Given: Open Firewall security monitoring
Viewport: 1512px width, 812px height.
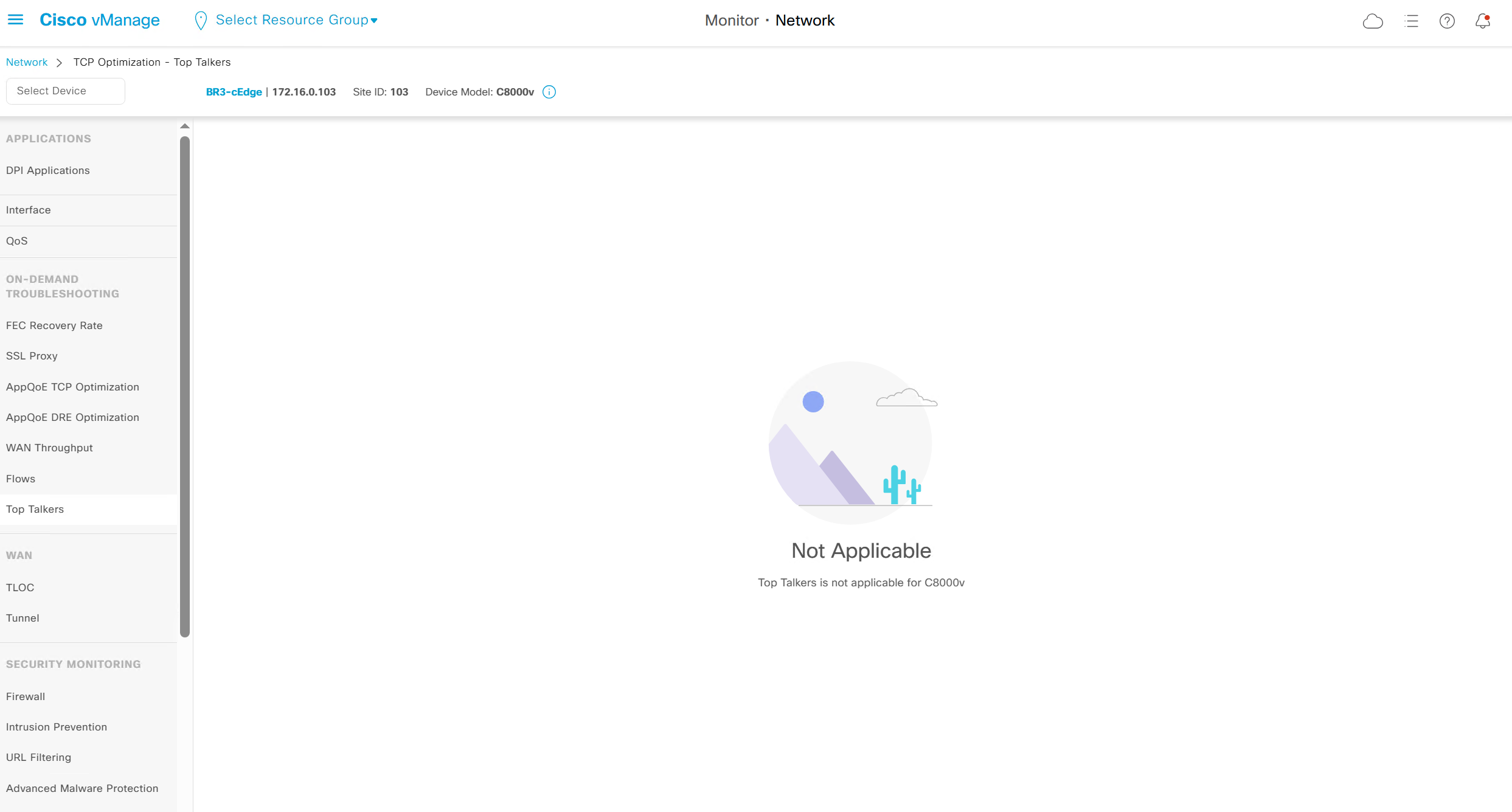Looking at the screenshot, I should pyautogui.click(x=26, y=696).
